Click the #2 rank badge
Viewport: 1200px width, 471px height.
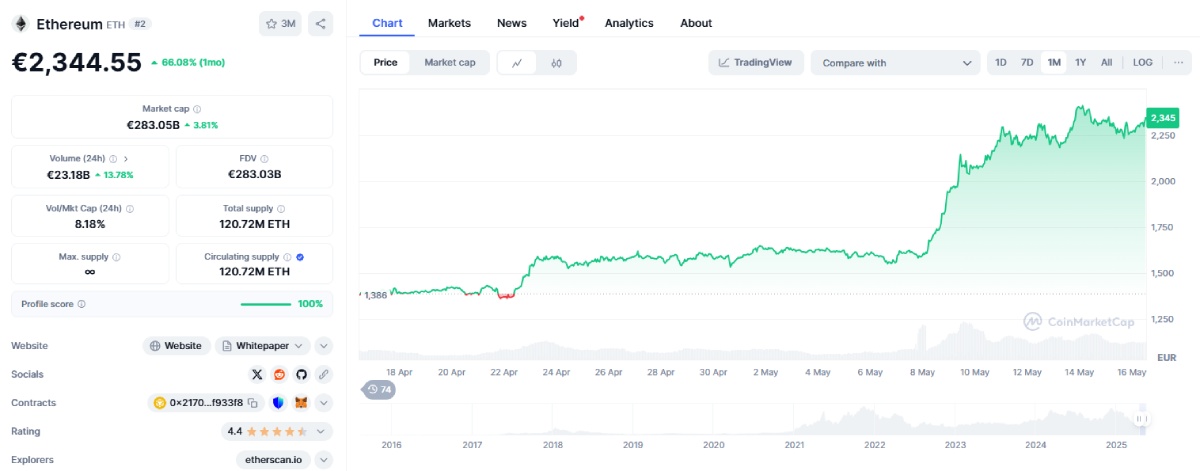(x=140, y=24)
